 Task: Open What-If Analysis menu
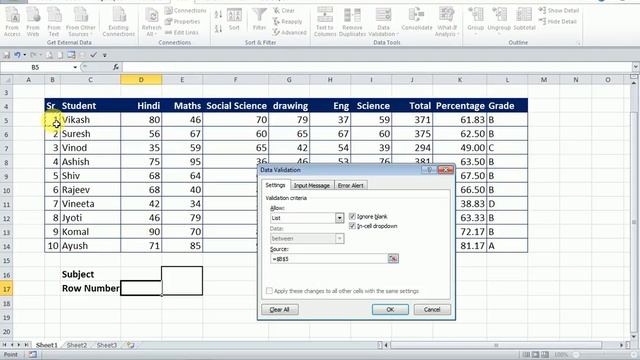click(x=447, y=22)
